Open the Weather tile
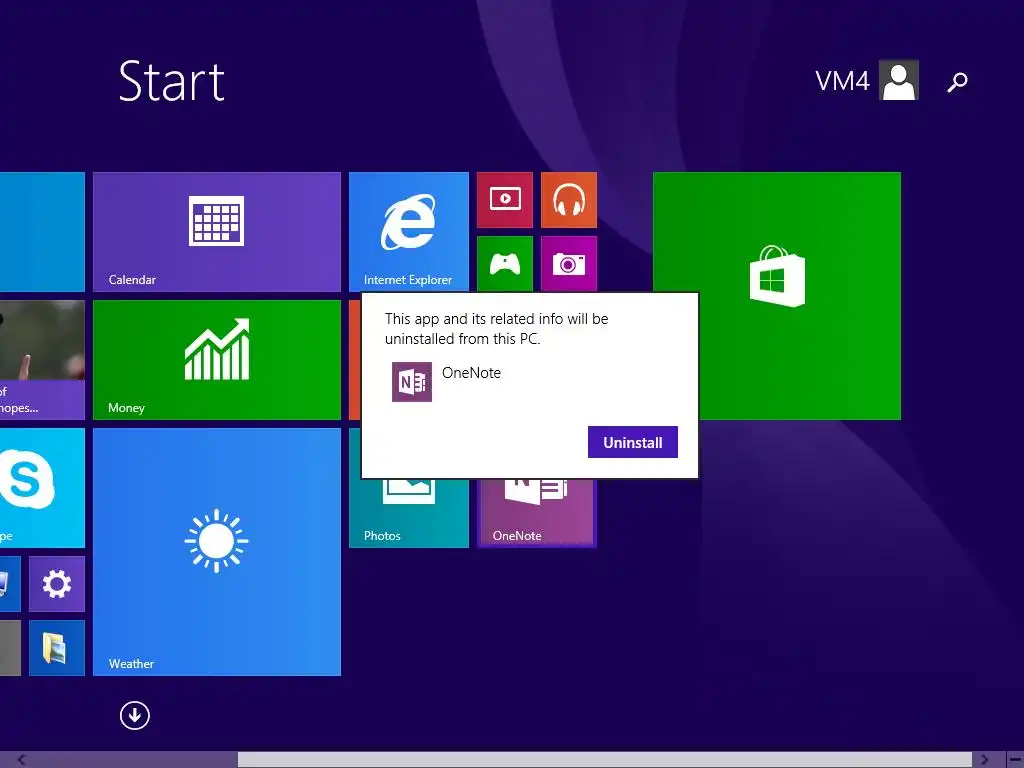The height and width of the screenshot is (768, 1024). pyautogui.click(x=217, y=552)
